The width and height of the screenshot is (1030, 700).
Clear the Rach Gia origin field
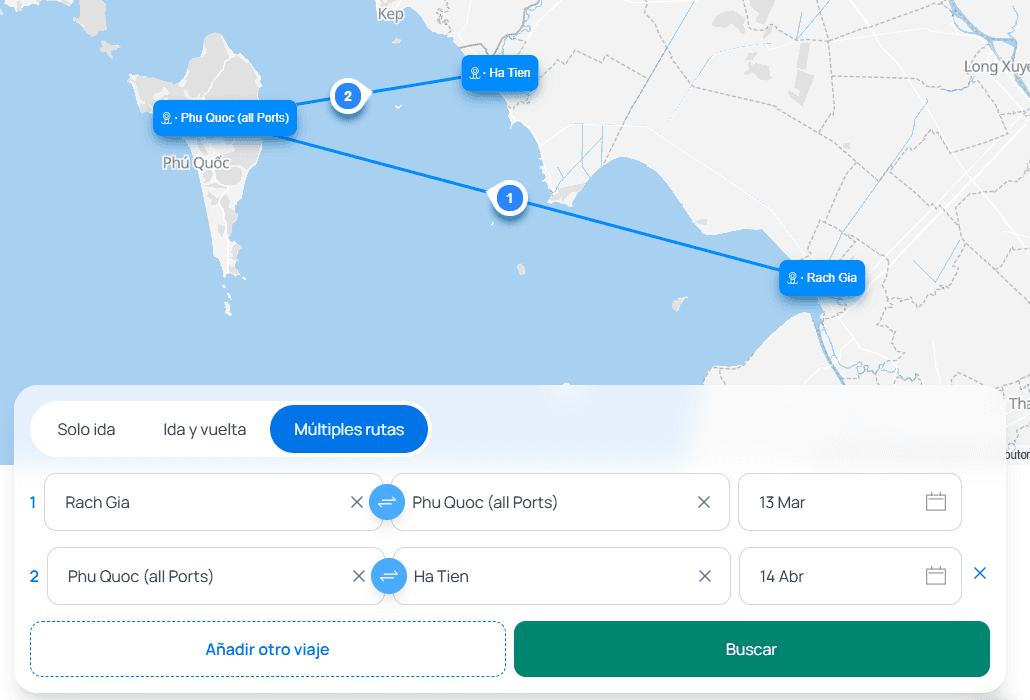click(x=357, y=502)
